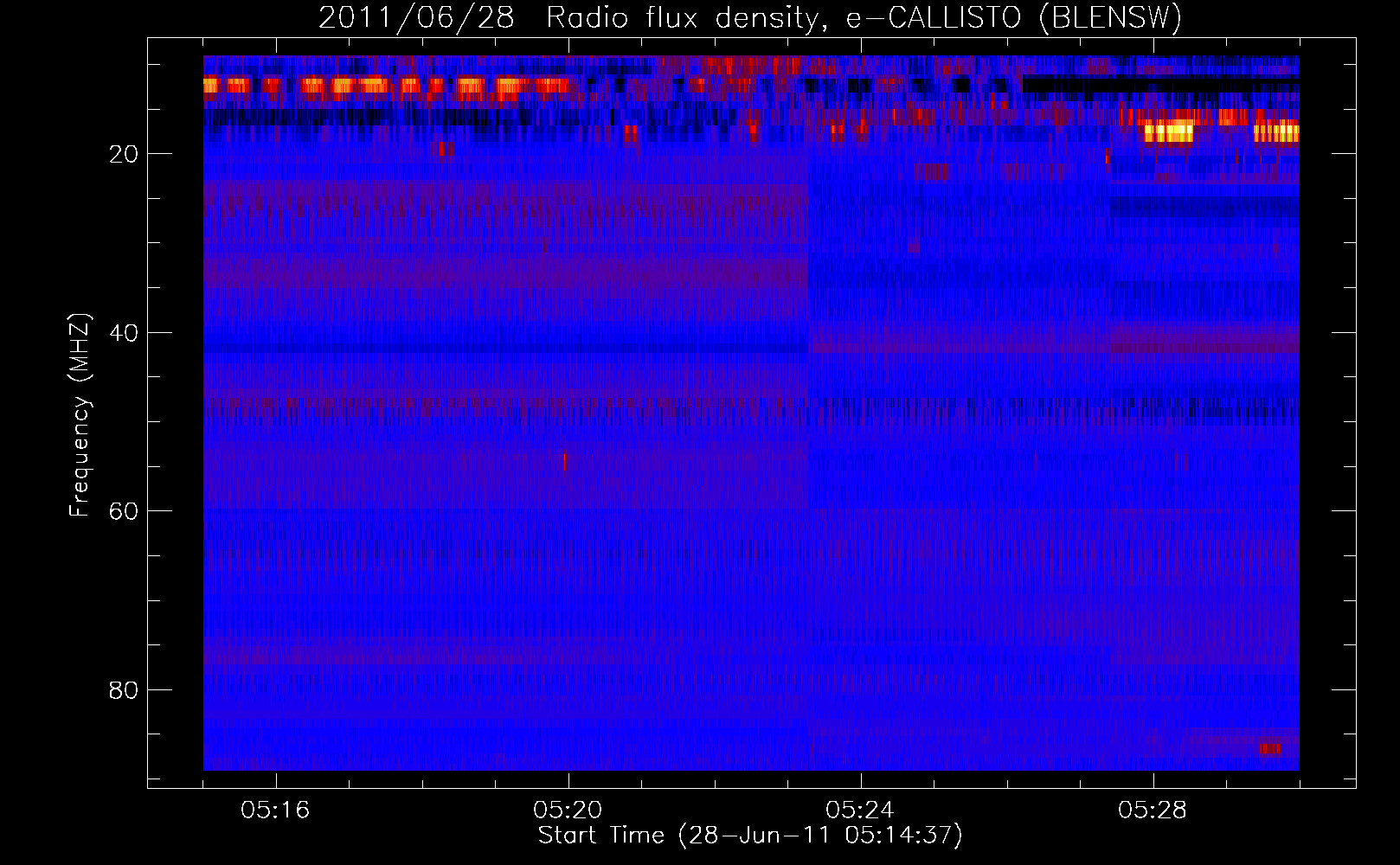Click the 60 frequency tick label
This screenshot has width=1400, height=865.
pos(125,511)
